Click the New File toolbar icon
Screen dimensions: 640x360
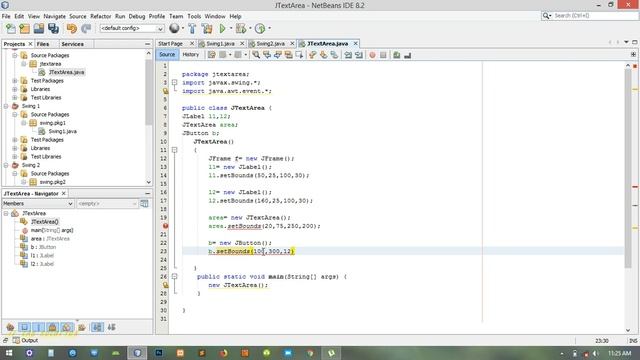11,28
